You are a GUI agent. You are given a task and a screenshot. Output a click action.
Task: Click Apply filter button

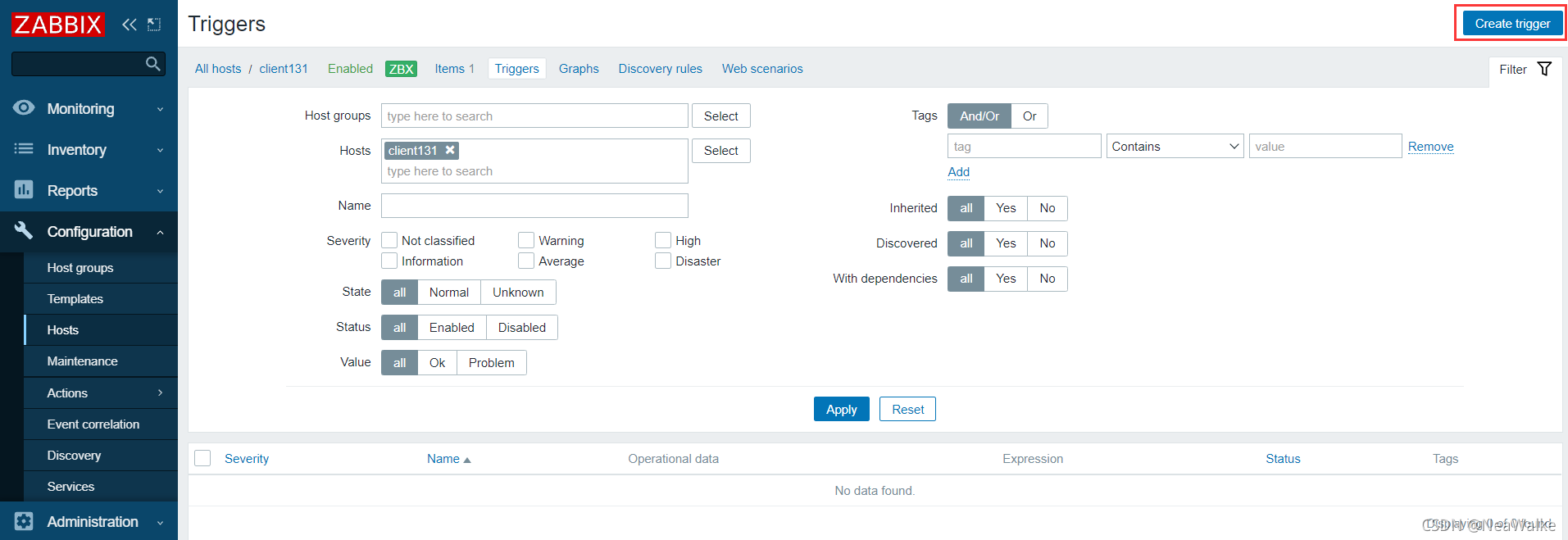[841, 409]
